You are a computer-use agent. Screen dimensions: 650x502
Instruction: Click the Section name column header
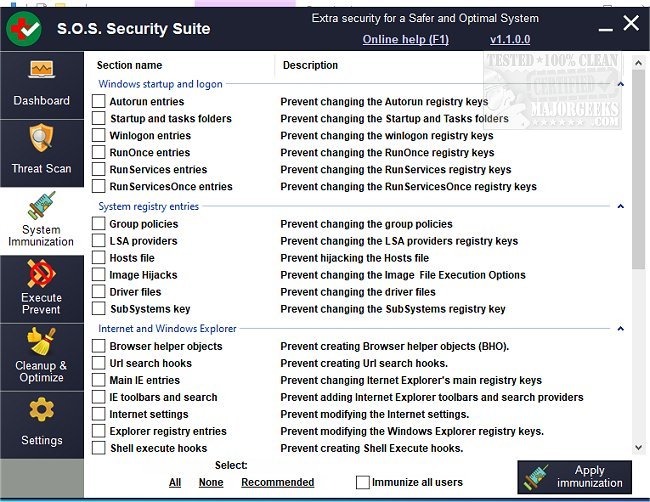129,66
